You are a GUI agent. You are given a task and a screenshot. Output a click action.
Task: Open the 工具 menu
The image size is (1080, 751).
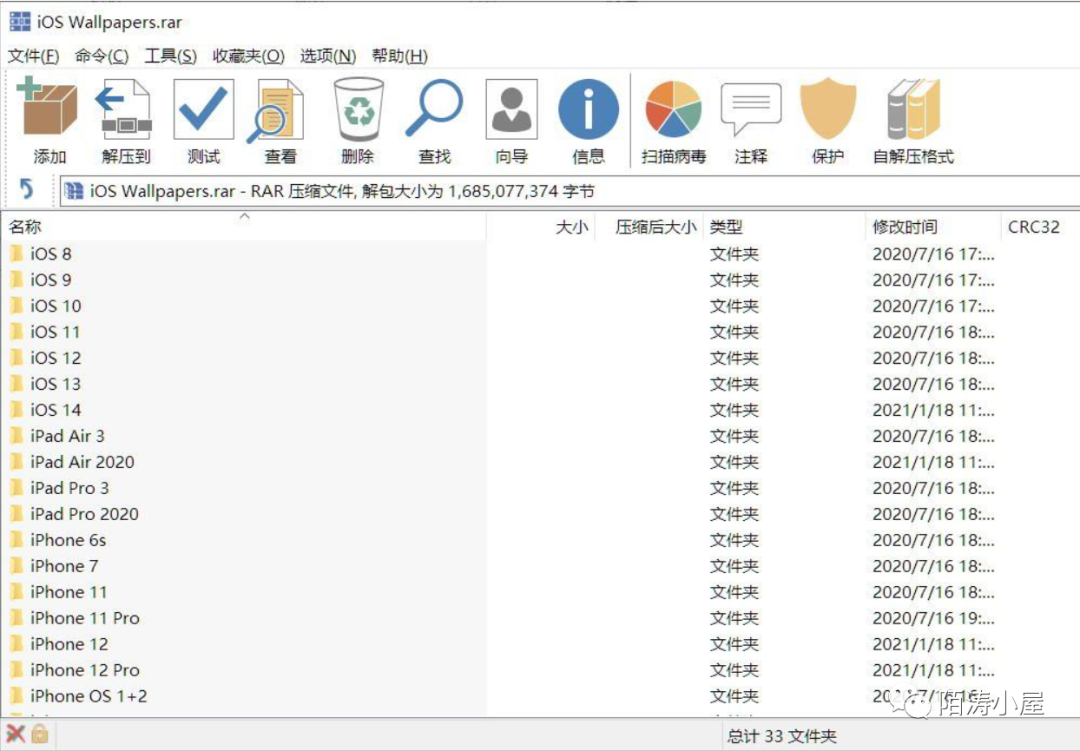click(169, 56)
